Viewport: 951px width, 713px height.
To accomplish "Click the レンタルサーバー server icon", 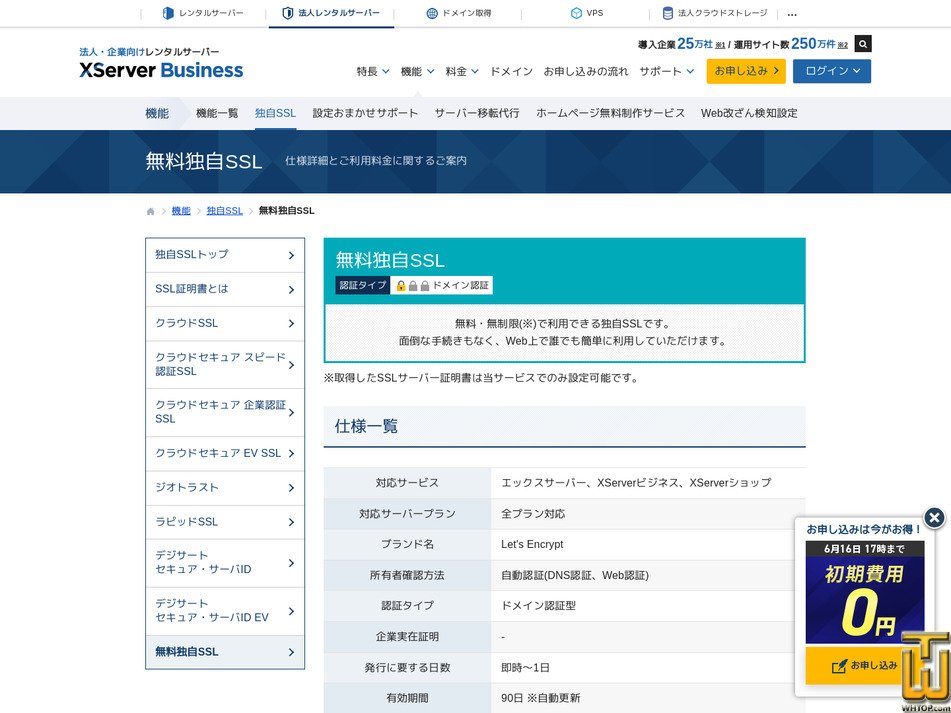I will pos(168,13).
